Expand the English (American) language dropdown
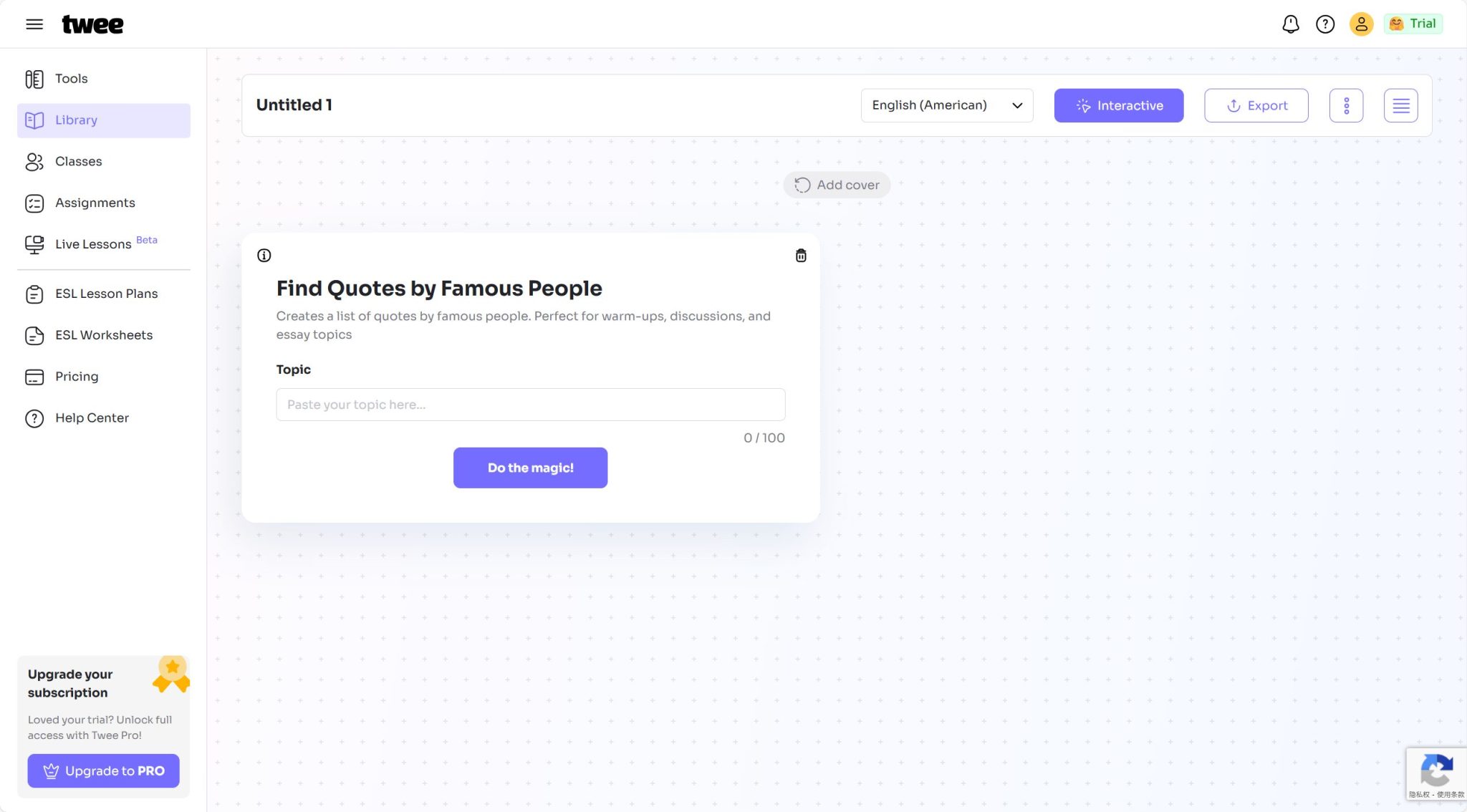 click(x=946, y=106)
